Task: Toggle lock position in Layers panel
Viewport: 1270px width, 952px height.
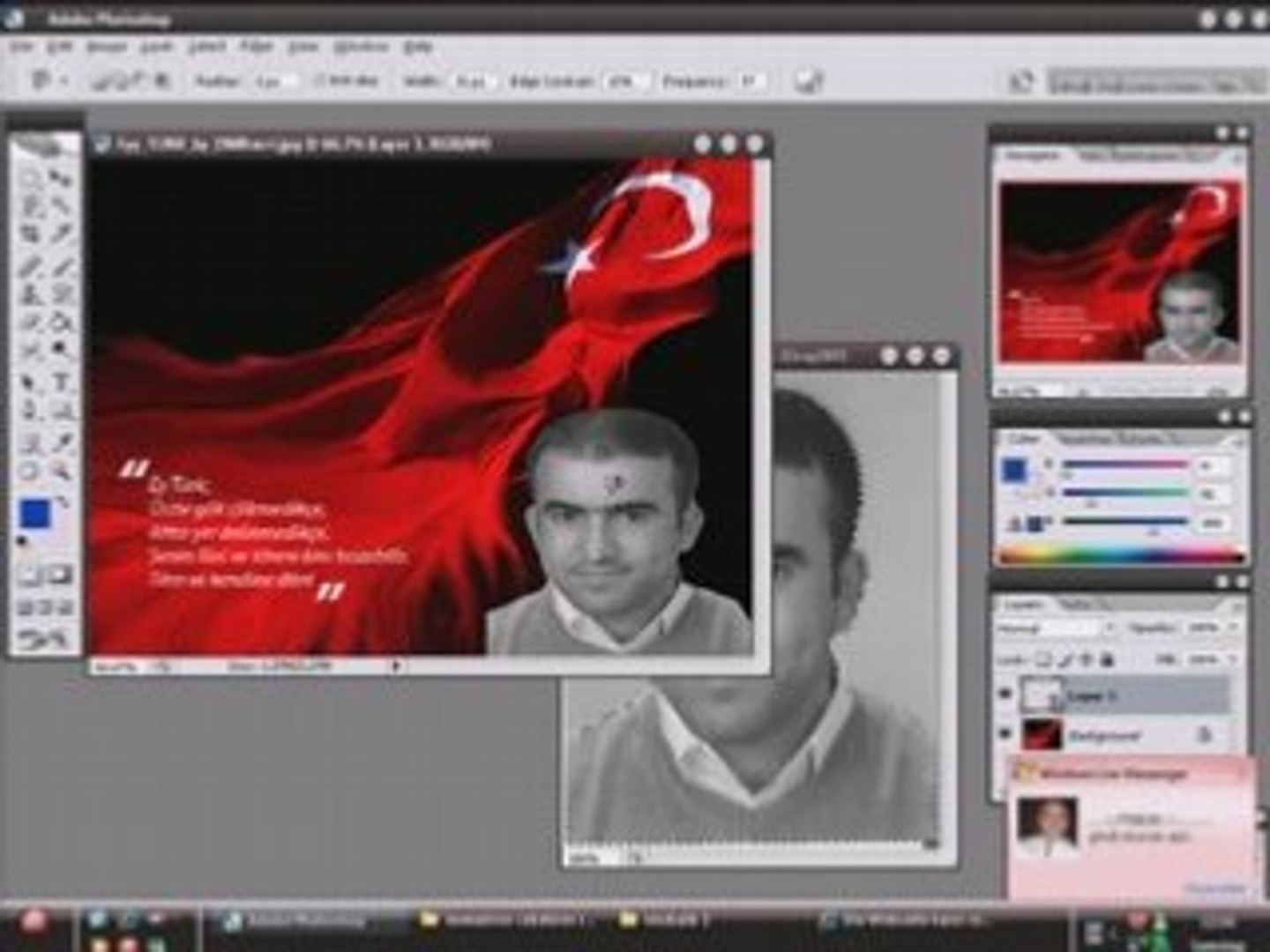Action: 1087,658
